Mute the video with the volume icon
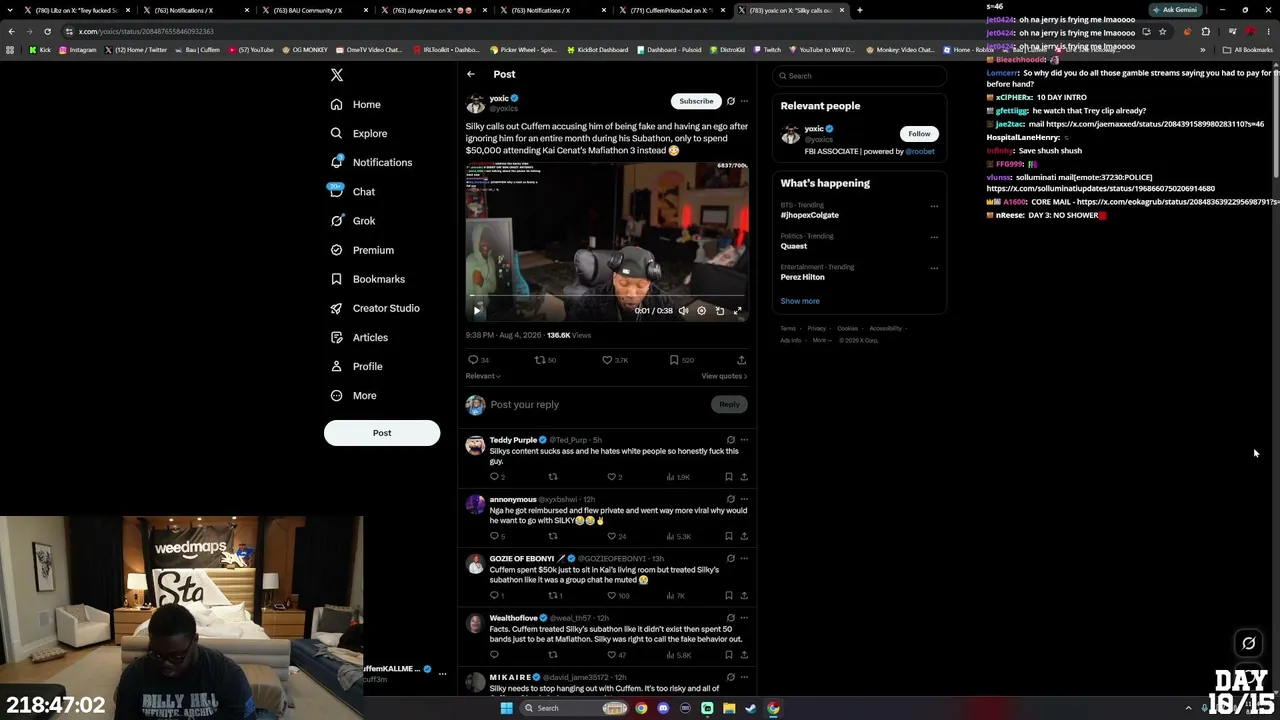The height and width of the screenshot is (720, 1280). (x=684, y=310)
